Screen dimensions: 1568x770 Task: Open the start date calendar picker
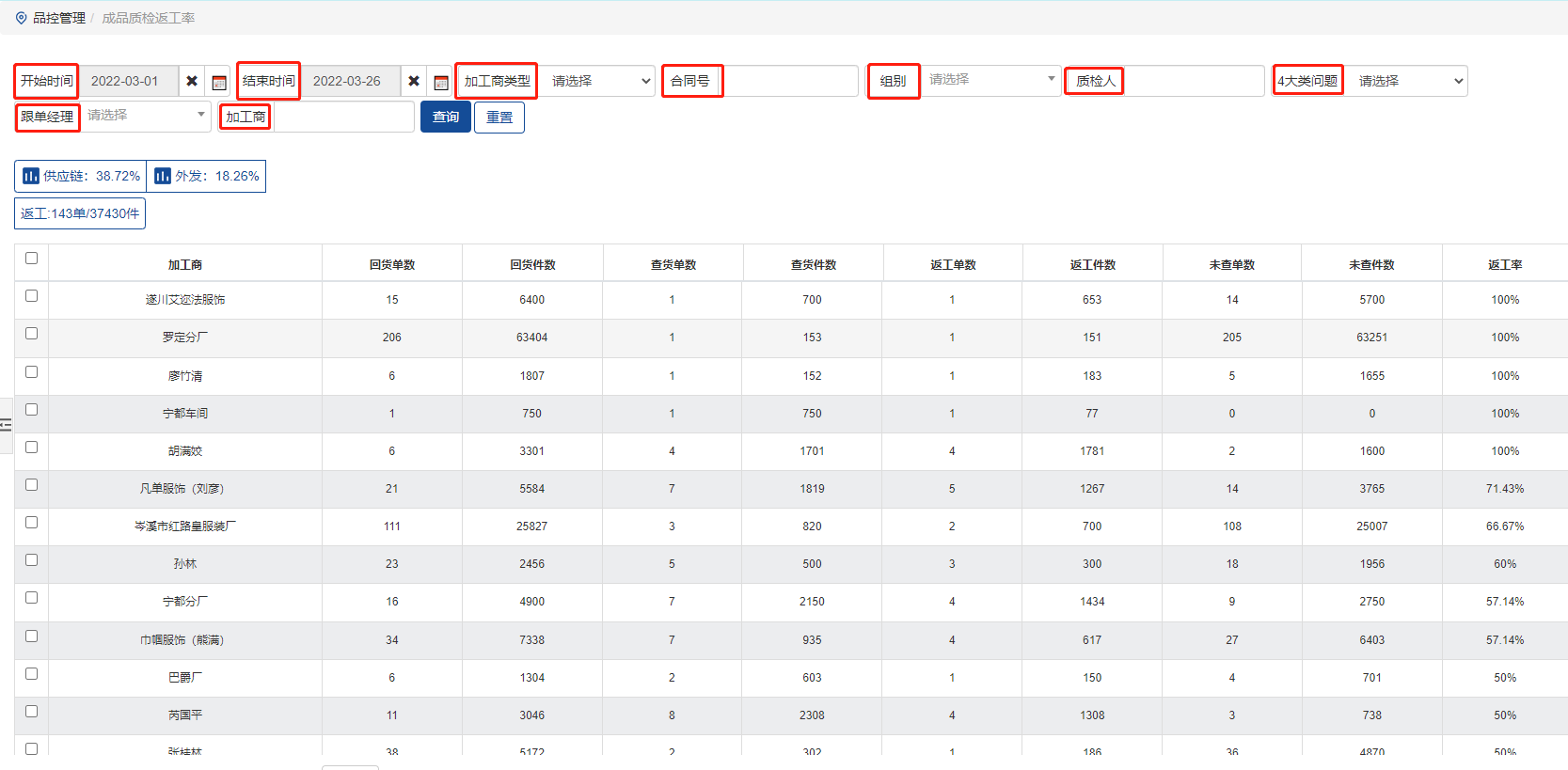click(219, 82)
